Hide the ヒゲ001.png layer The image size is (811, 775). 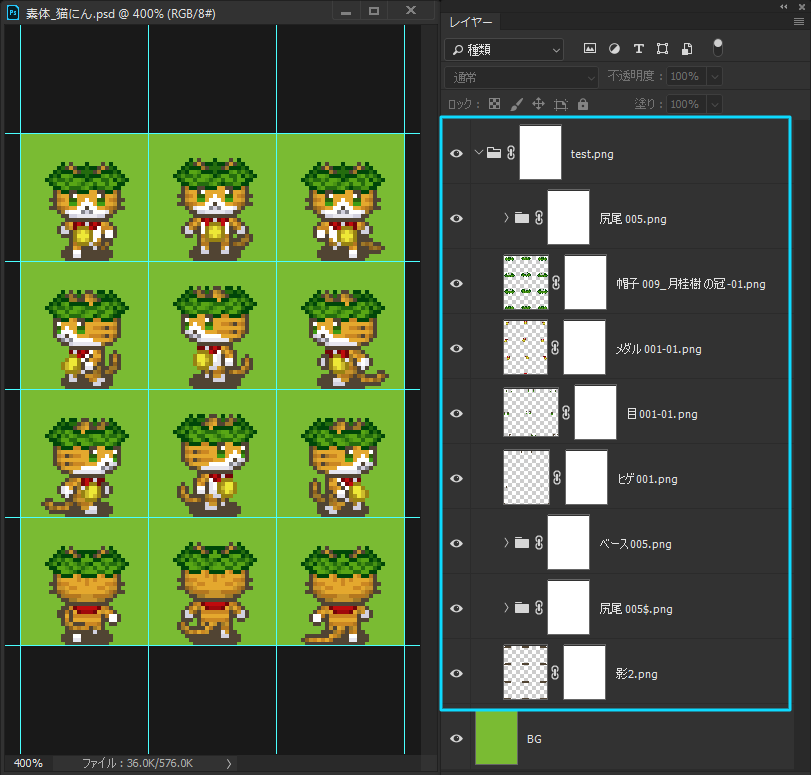[x=456, y=478]
